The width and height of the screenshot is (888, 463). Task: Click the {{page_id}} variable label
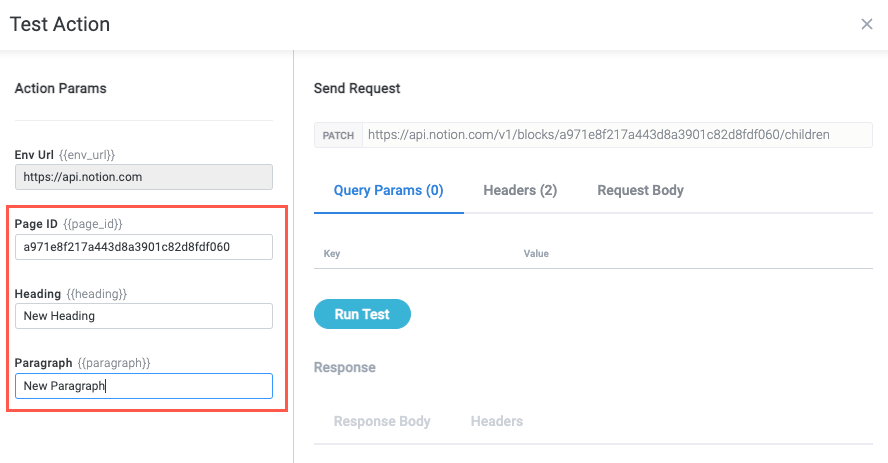[93, 224]
